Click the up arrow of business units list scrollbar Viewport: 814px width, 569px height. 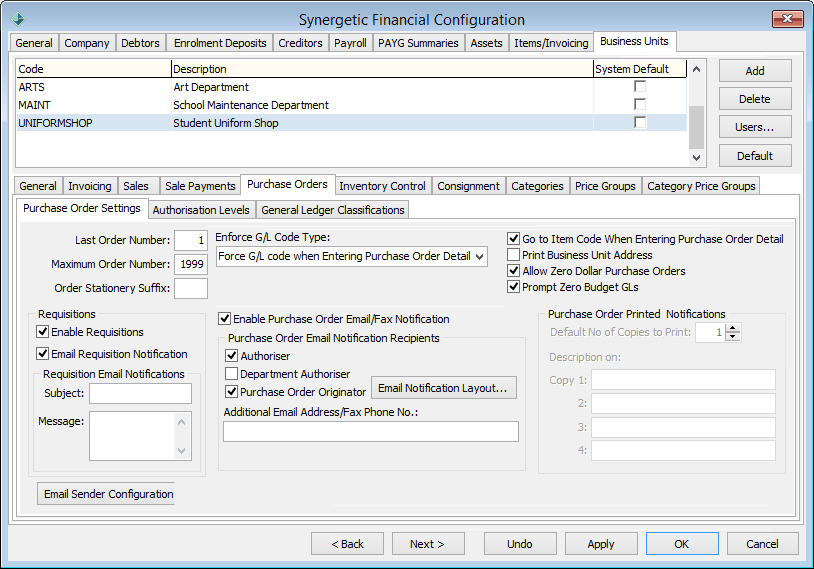pos(697,69)
